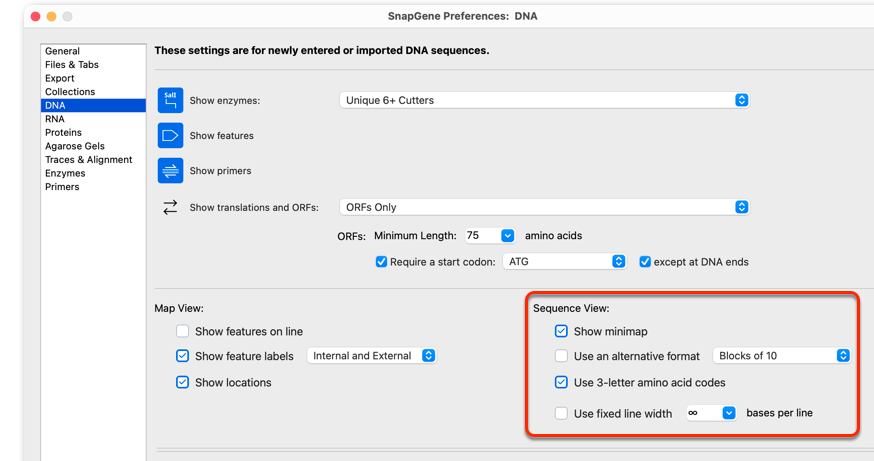The image size is (874, 461).
Task: Open Collections preferences
Action: 93,92
